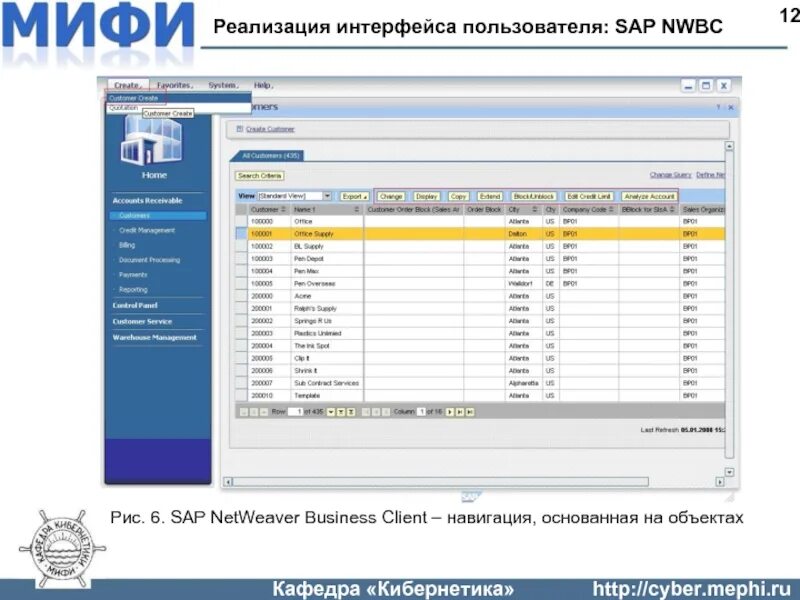The width and height of the screenshot is (800, 600).
Task: Open the Help menu
Action: point(263,85)
